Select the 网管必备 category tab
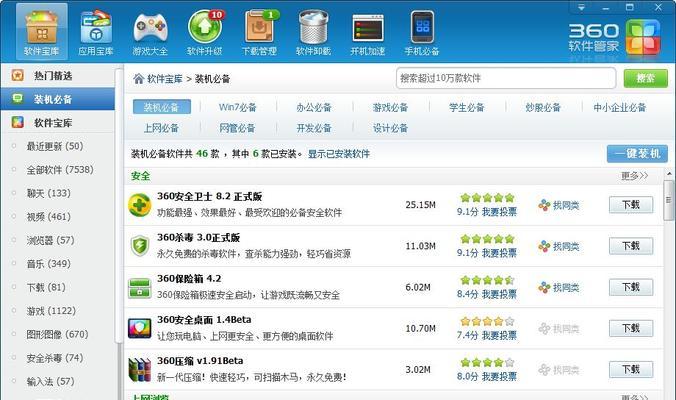The height and width of the screenshot is (400, 676). (238, 128)
